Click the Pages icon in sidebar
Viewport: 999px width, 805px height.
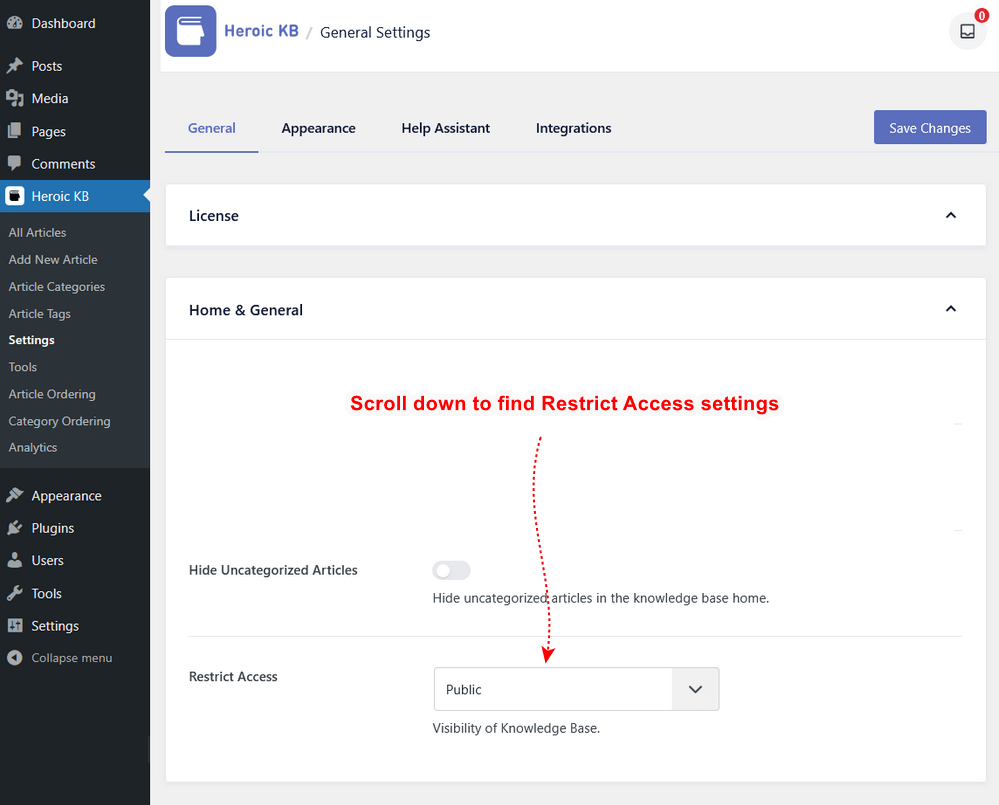tap(15, 131)
